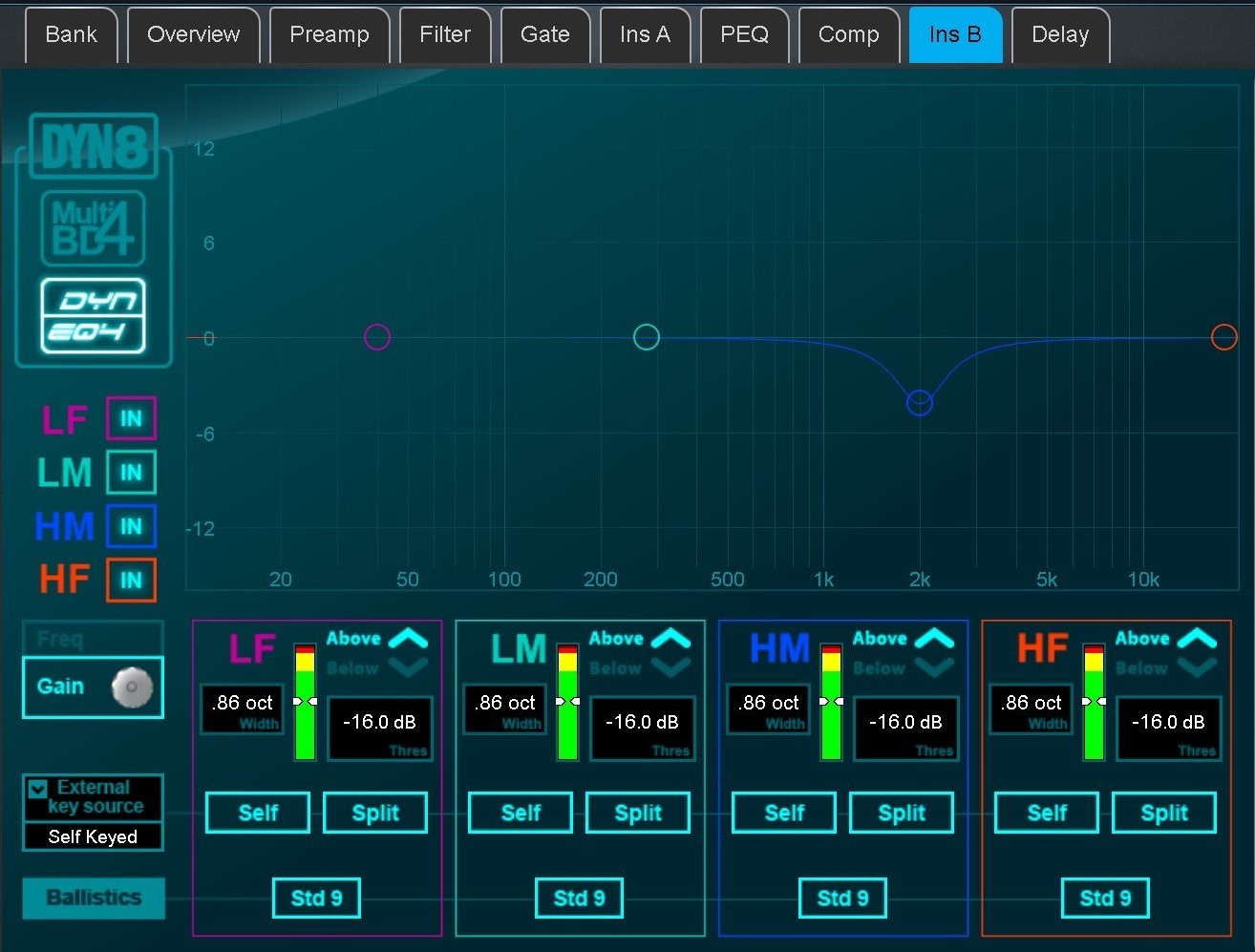Image resolution: width=1255 pixels, height=952 pixels.
Task: Switch to the PEQ tab
Action: (x=745, y=35)
